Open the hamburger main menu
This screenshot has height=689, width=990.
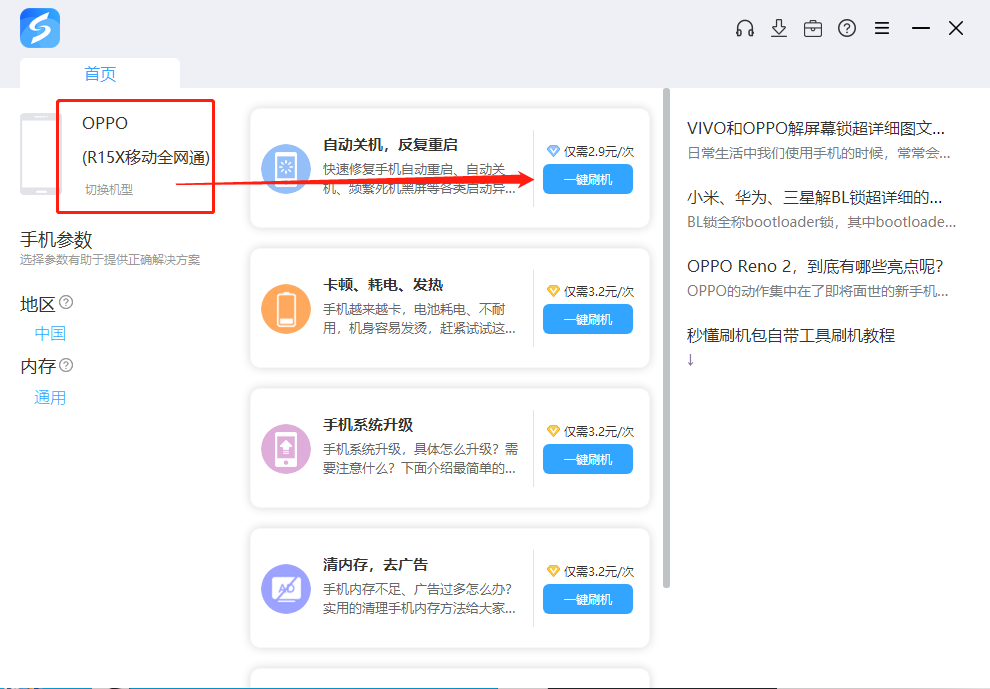coord(882,28)
